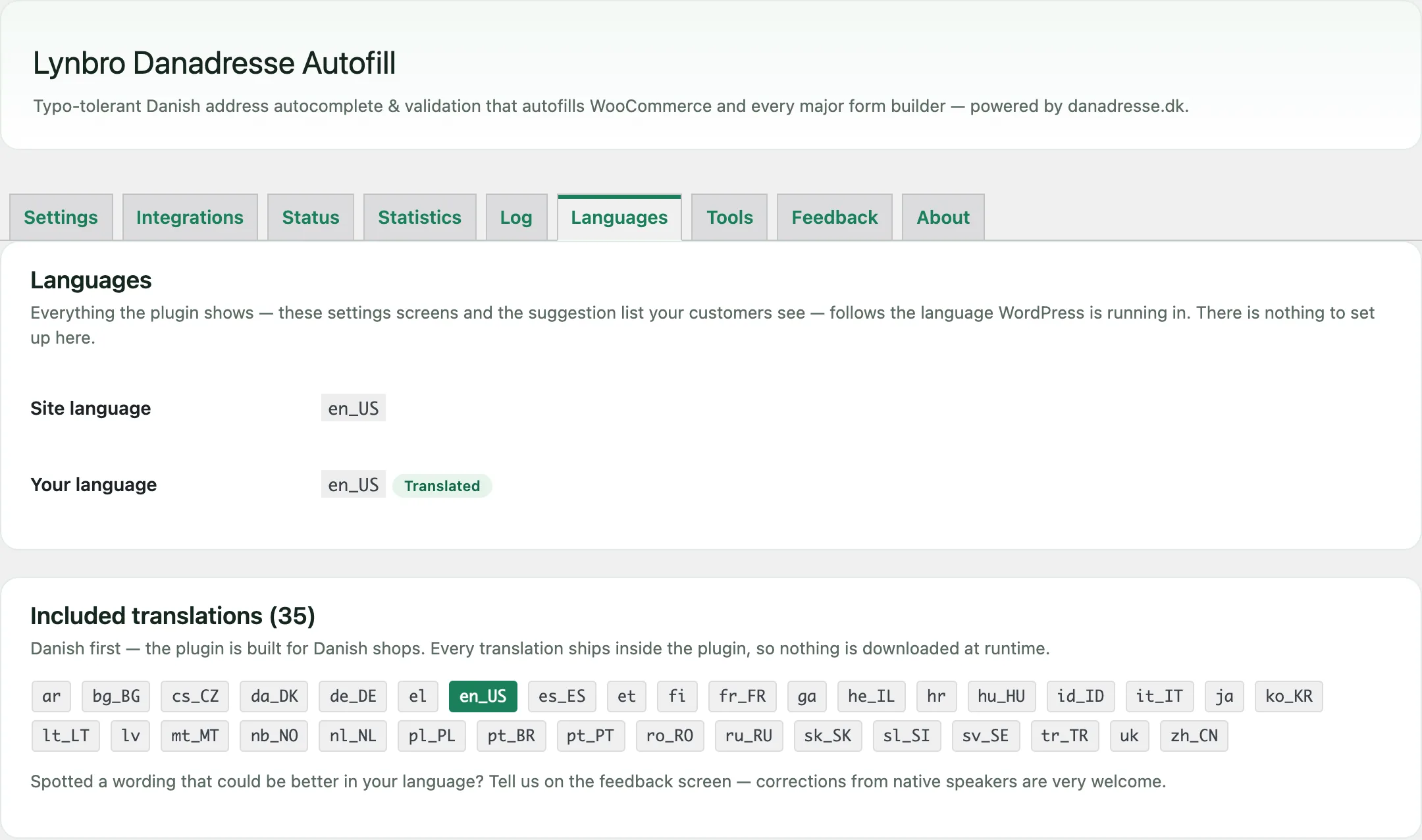Click the highlighted en_US translation chip

pos(483,696)
